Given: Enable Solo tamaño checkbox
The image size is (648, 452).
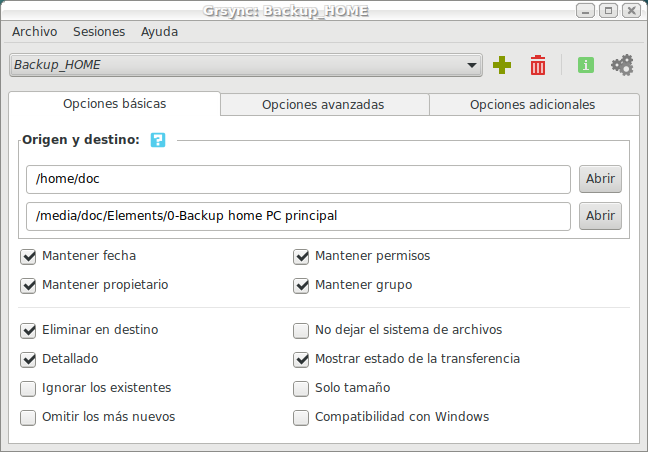Looking at the screenshot, I should pyautogui.click(x=301, y=388).
